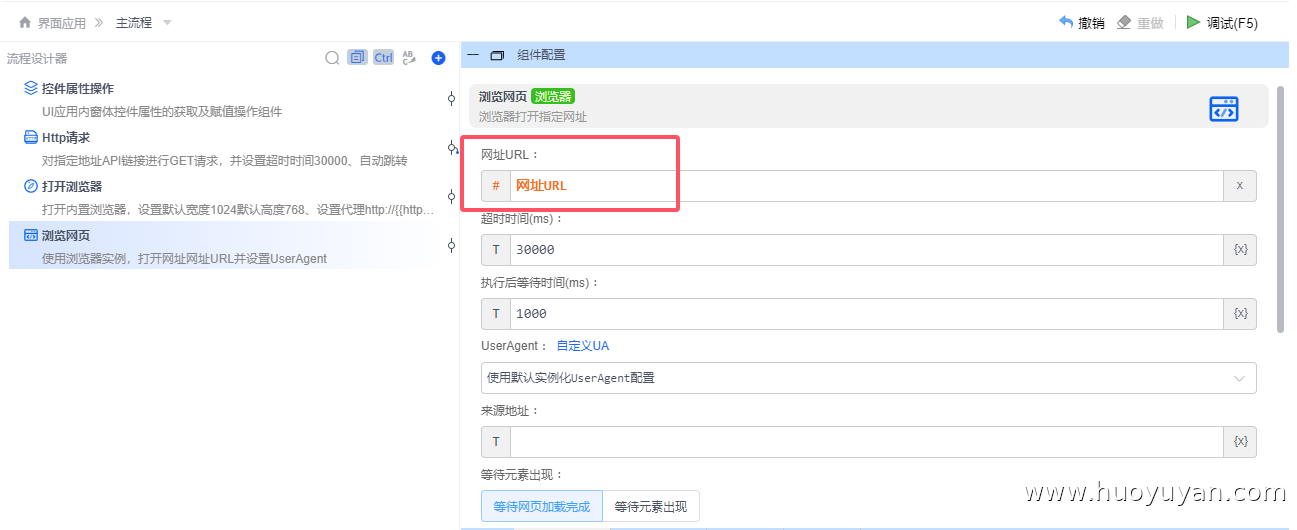Select the 打开浏览器 step
Image resolution: width=1297 pixels, height=530 pixels.
pos(72,186)
